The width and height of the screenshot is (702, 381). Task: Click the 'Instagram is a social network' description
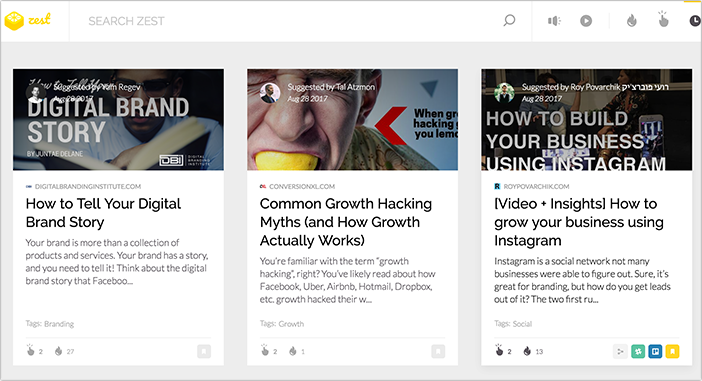582,280
